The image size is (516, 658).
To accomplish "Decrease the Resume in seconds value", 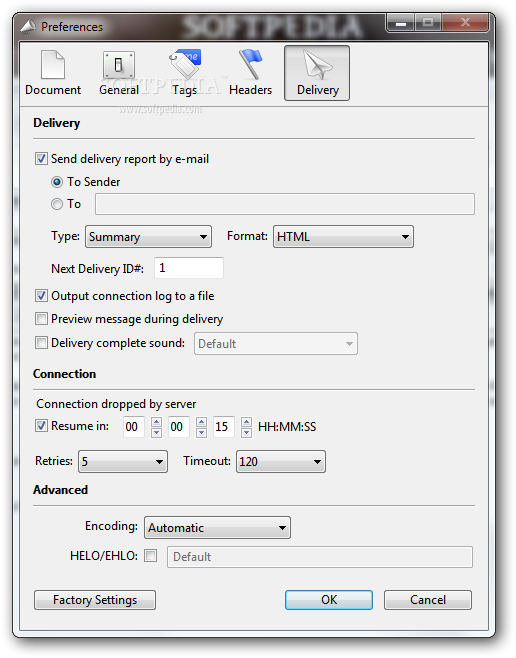I will pyautogui.click(x=247, y=432).
